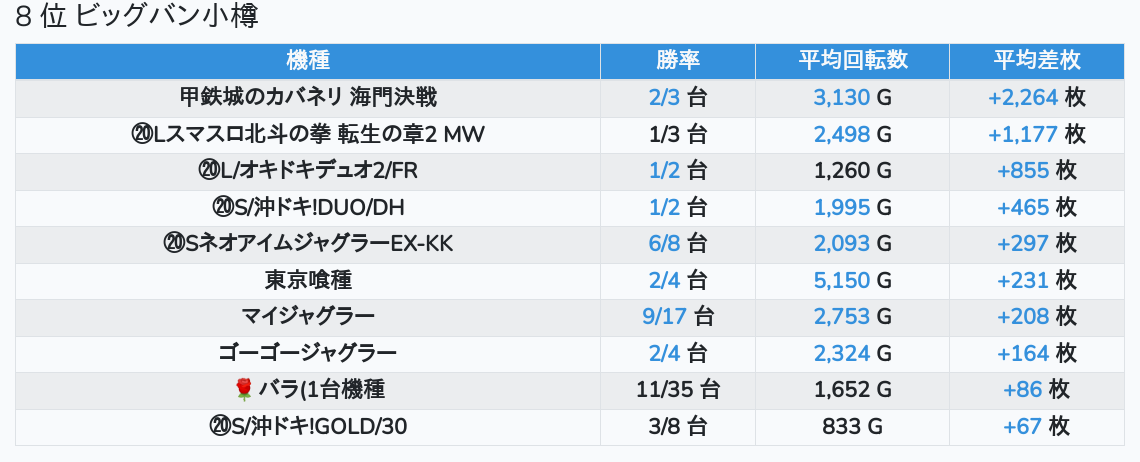Viewport: 1140px width, 462px height.
Task: Click the rose emoji icon beside バラ
Action: (244, 390)
